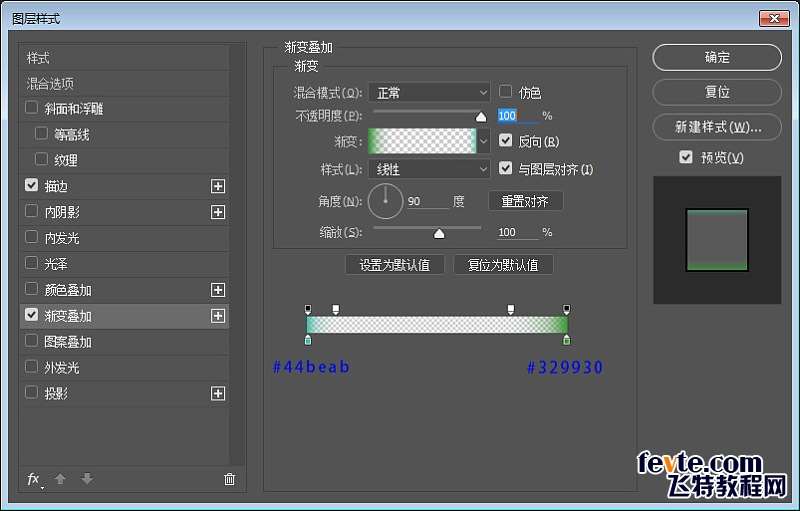Open the 内发光 settings row
This screenshot has height=511, width=800.
(x=124, y=238)
